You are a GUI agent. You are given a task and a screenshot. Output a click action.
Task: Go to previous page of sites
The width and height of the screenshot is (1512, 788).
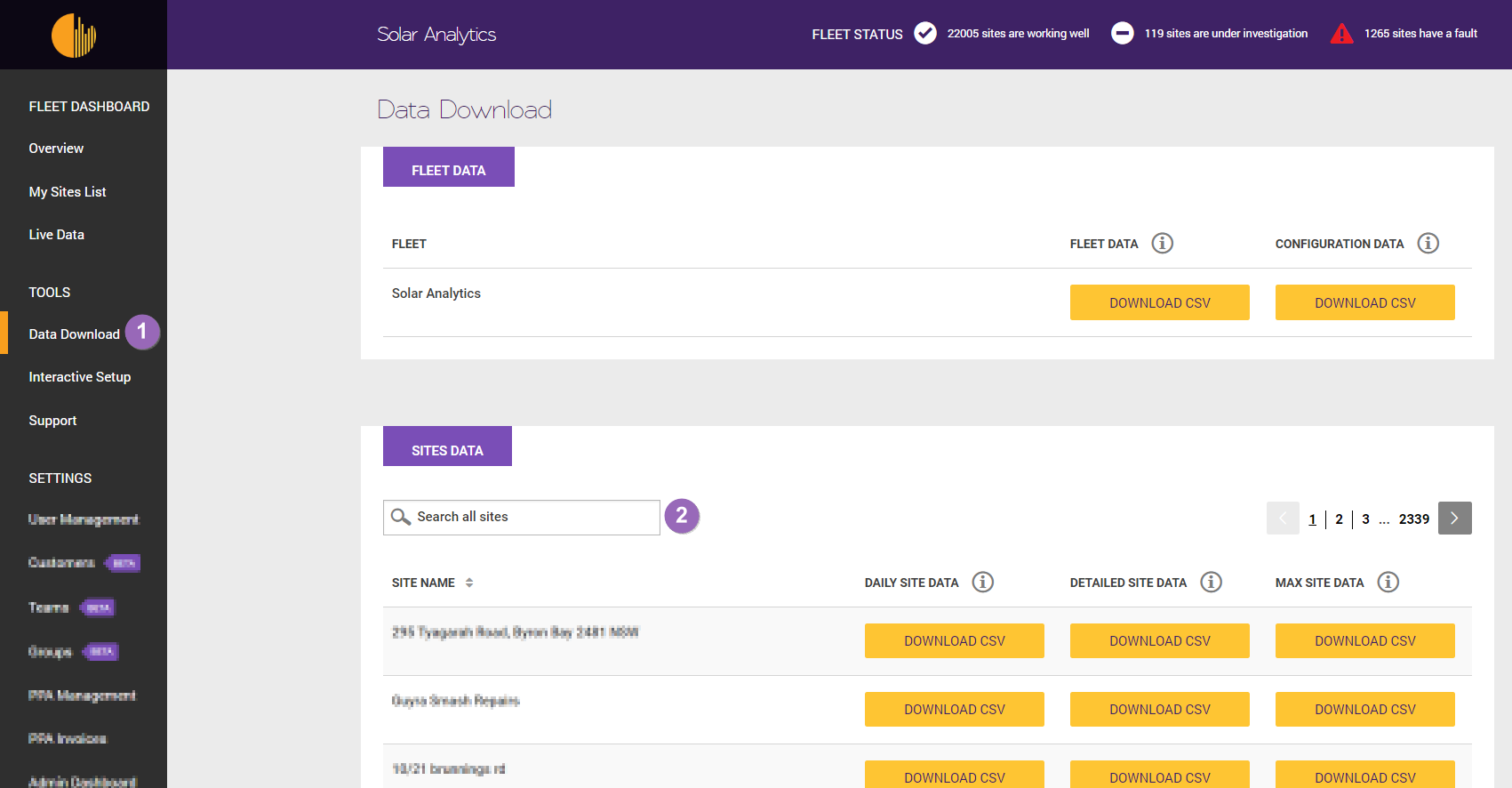[x=1283, y=519]
